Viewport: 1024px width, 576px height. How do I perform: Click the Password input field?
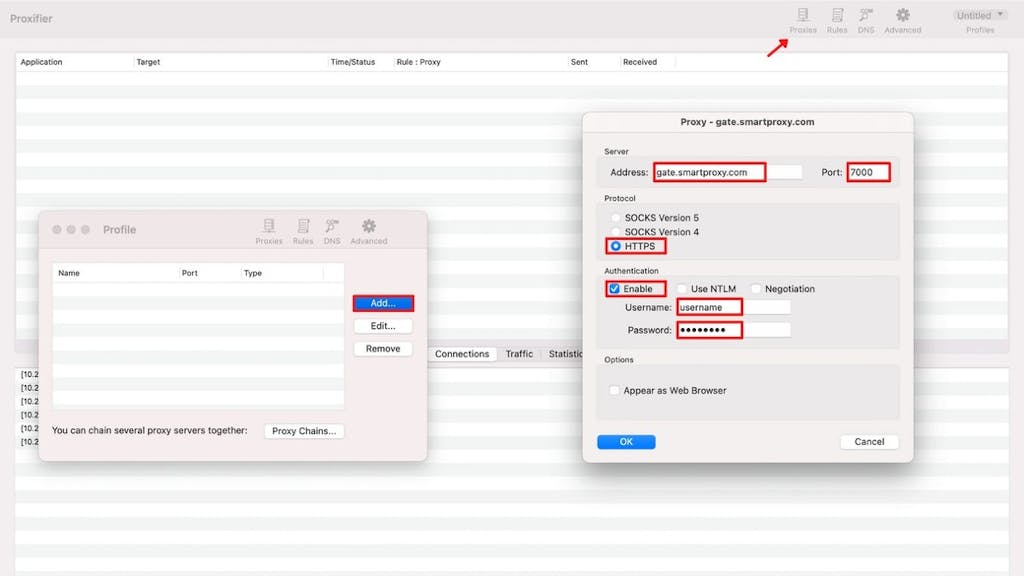(x=733, y=330)
